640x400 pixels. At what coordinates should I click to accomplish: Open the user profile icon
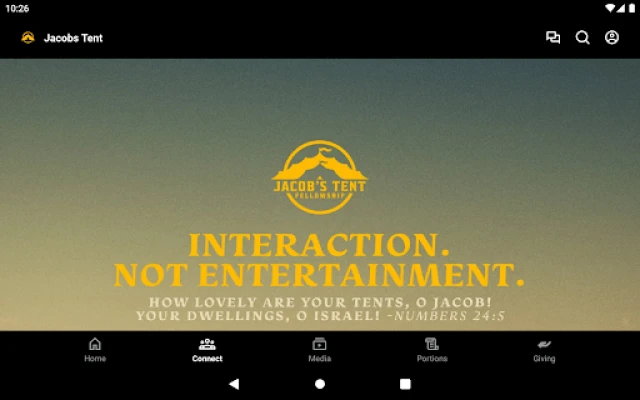pos(612,38)
